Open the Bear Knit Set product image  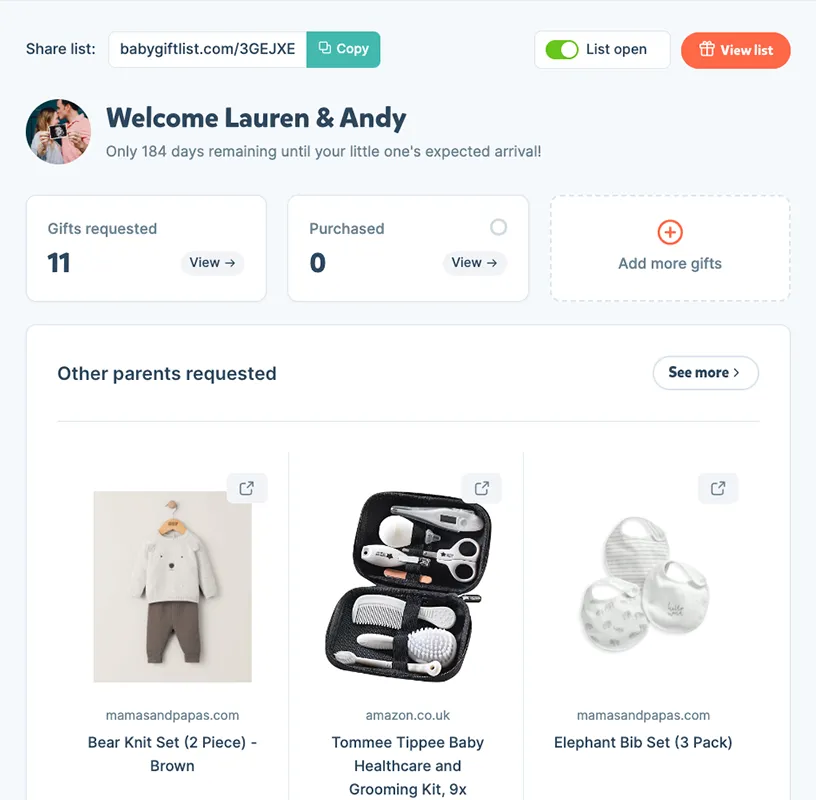click(x=172, y=586)
